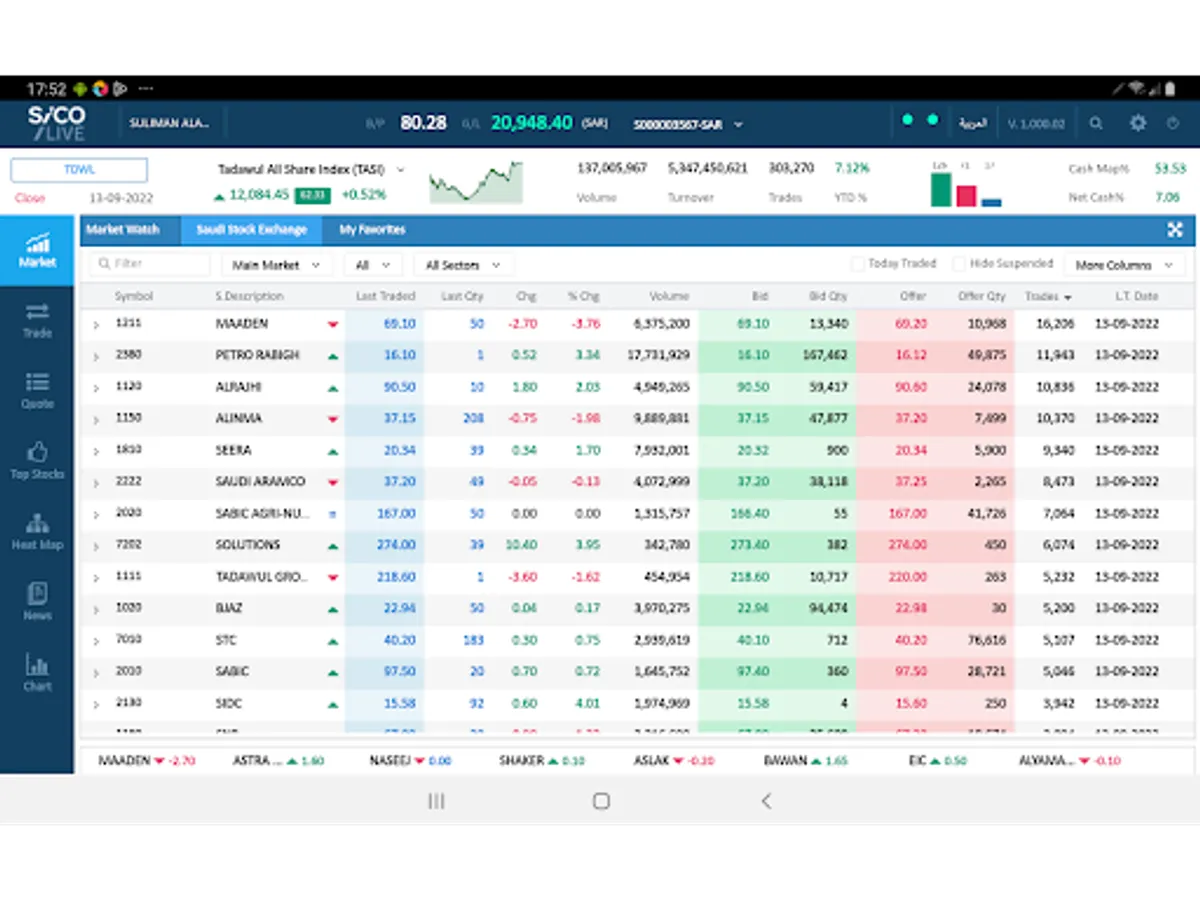1200x900 pixels.
Task: Select the SEERA stock description
Action: pos(234,450)
